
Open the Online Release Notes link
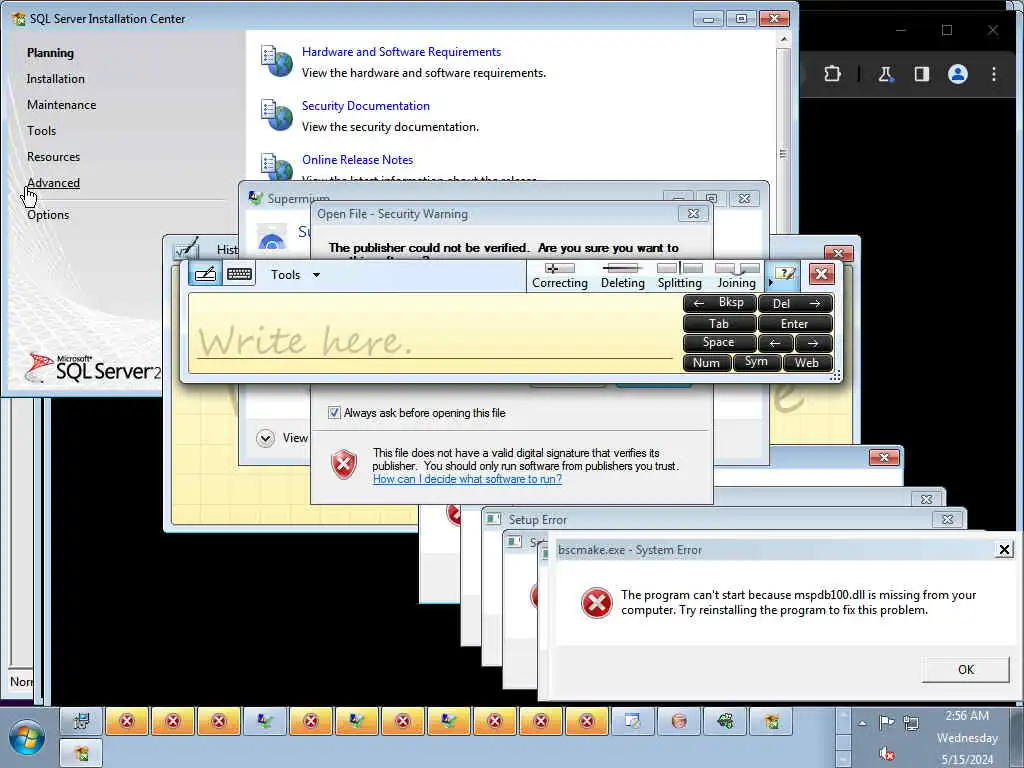[357, 159]
